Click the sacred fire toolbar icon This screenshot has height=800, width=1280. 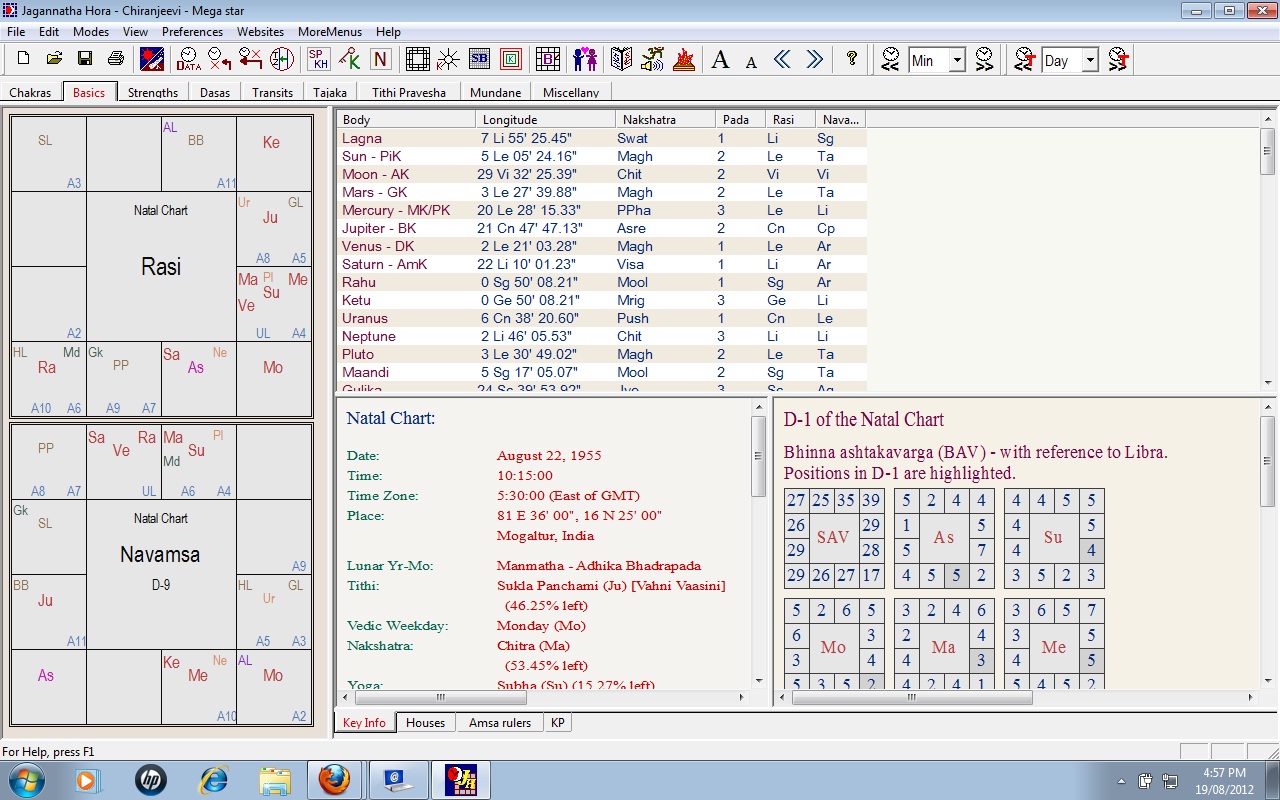[x=684, y=59]
